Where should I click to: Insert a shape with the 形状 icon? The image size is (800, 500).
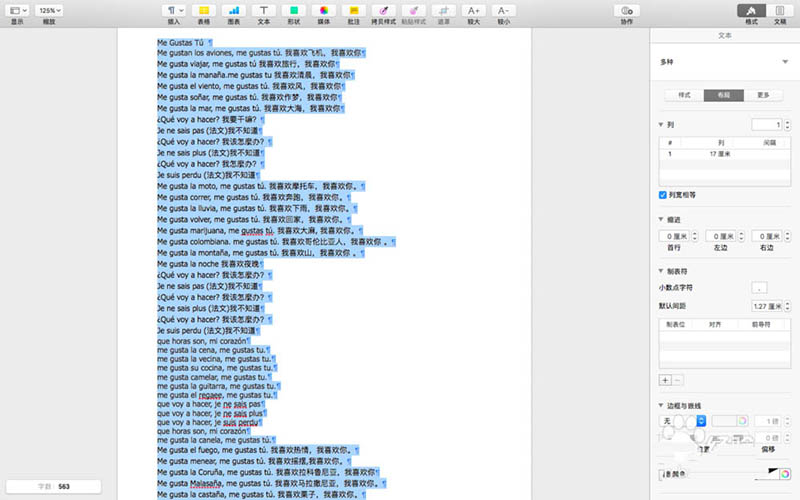click(294, 11)
